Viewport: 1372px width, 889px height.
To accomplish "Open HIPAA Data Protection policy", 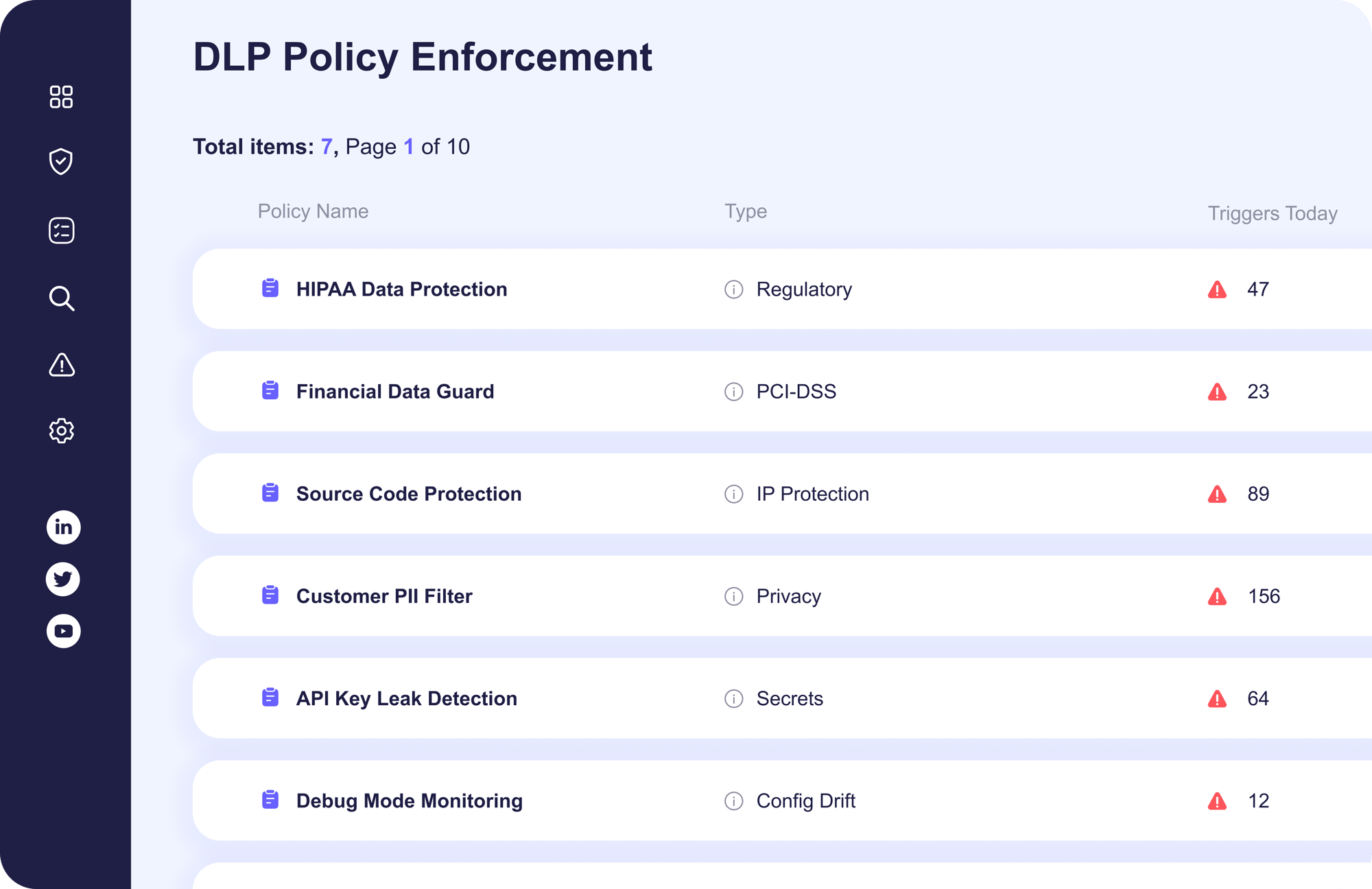I will point(401,289).
